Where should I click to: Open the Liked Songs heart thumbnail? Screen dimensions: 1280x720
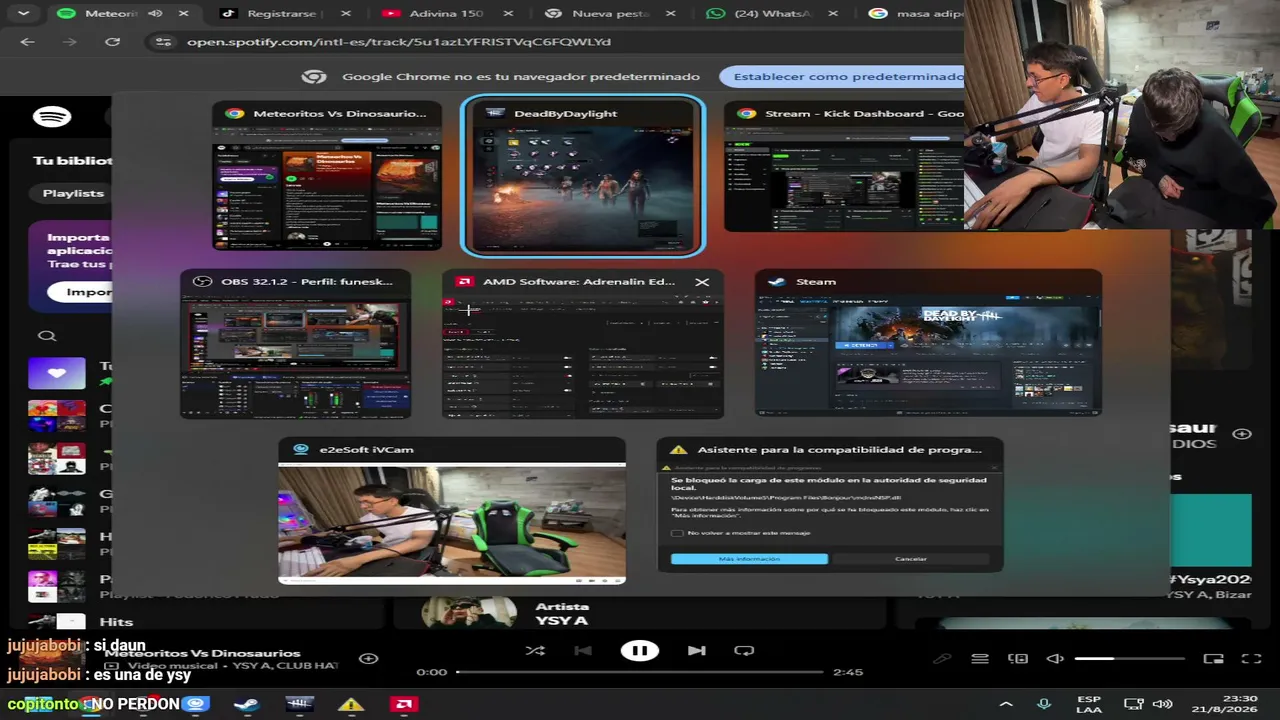tap(57, 373)
